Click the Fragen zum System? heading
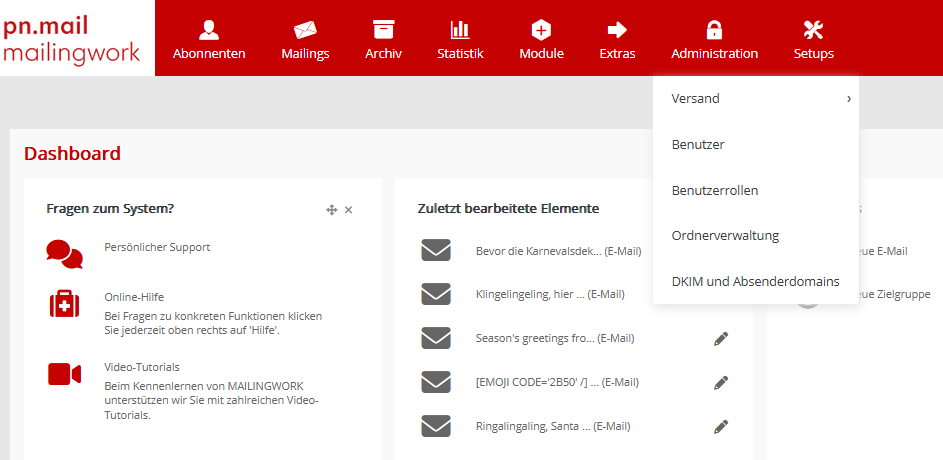943x460 pixels. 110,209
